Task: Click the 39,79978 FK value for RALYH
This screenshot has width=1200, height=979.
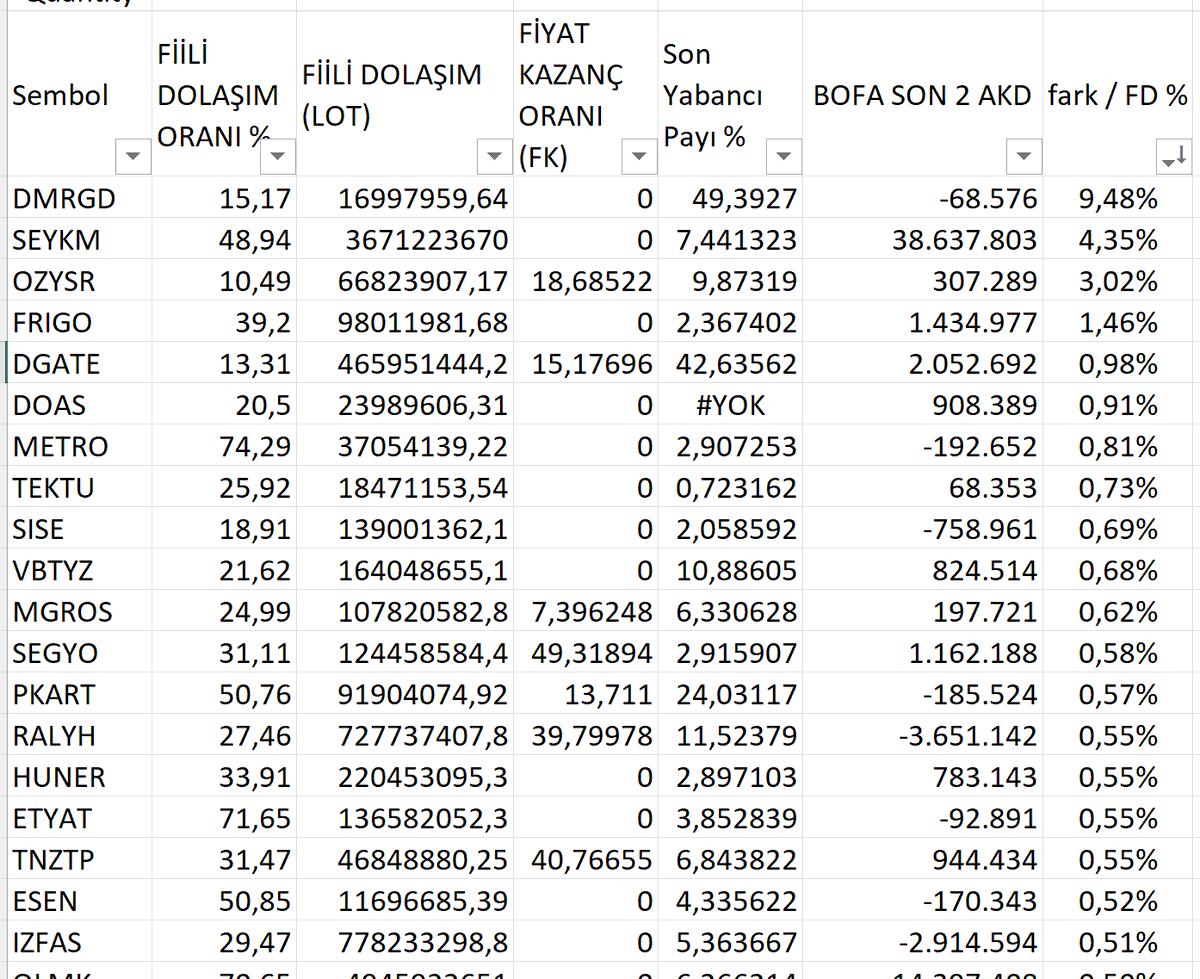Action: tap(585, 736)
